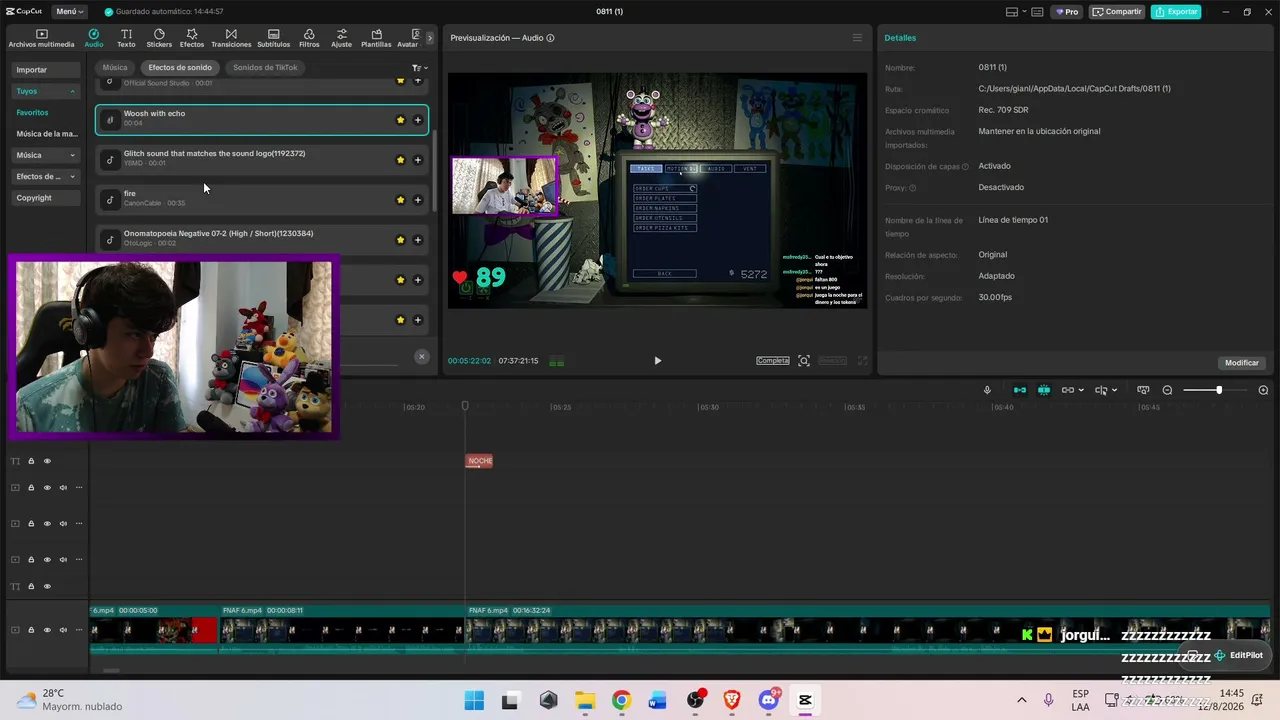Image resolution: width=1280 pixels, height=720 pixels.
Task: Lock the main FNAF 6.mp4 track
Action: [x=31, y=630]
